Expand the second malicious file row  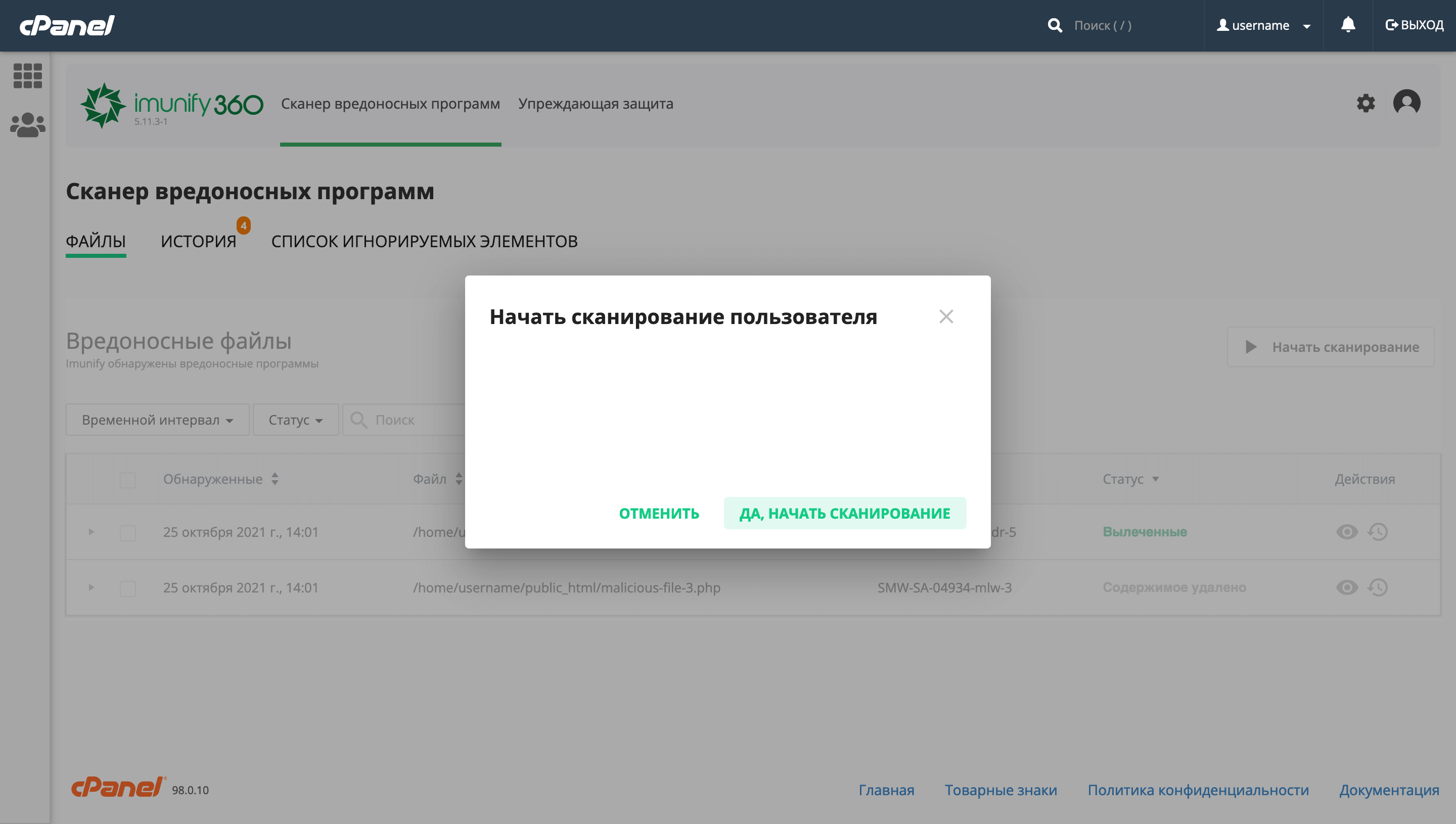(x=91, y=587)
